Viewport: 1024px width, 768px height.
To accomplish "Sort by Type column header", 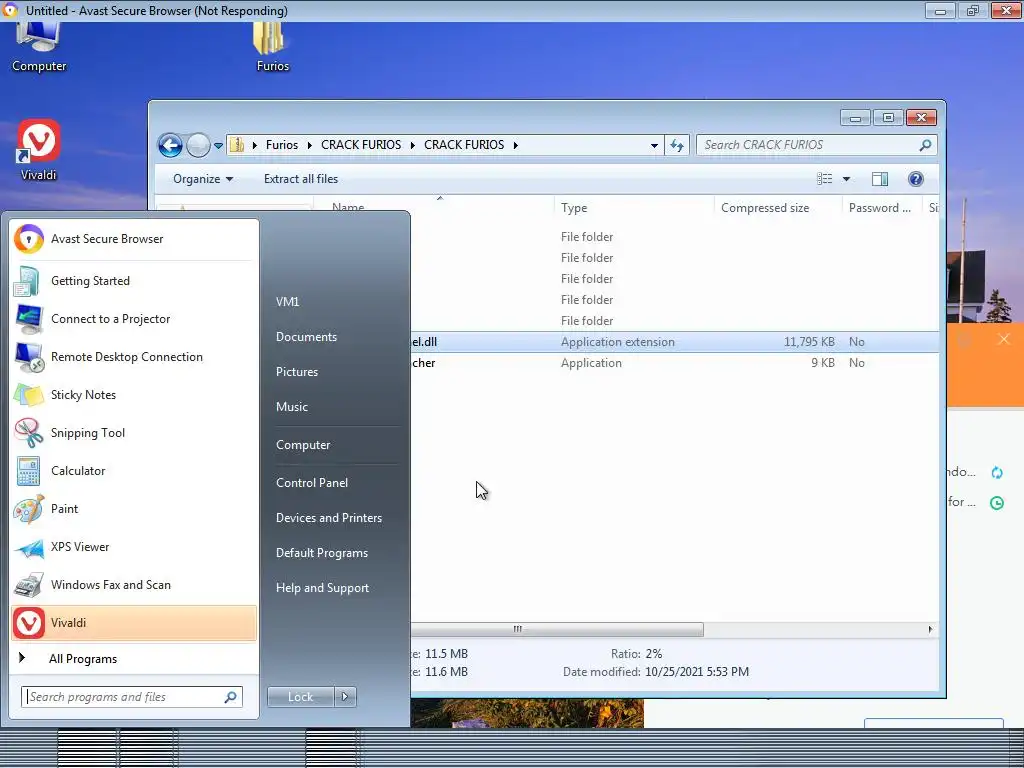I will click(x=633, y=208).
